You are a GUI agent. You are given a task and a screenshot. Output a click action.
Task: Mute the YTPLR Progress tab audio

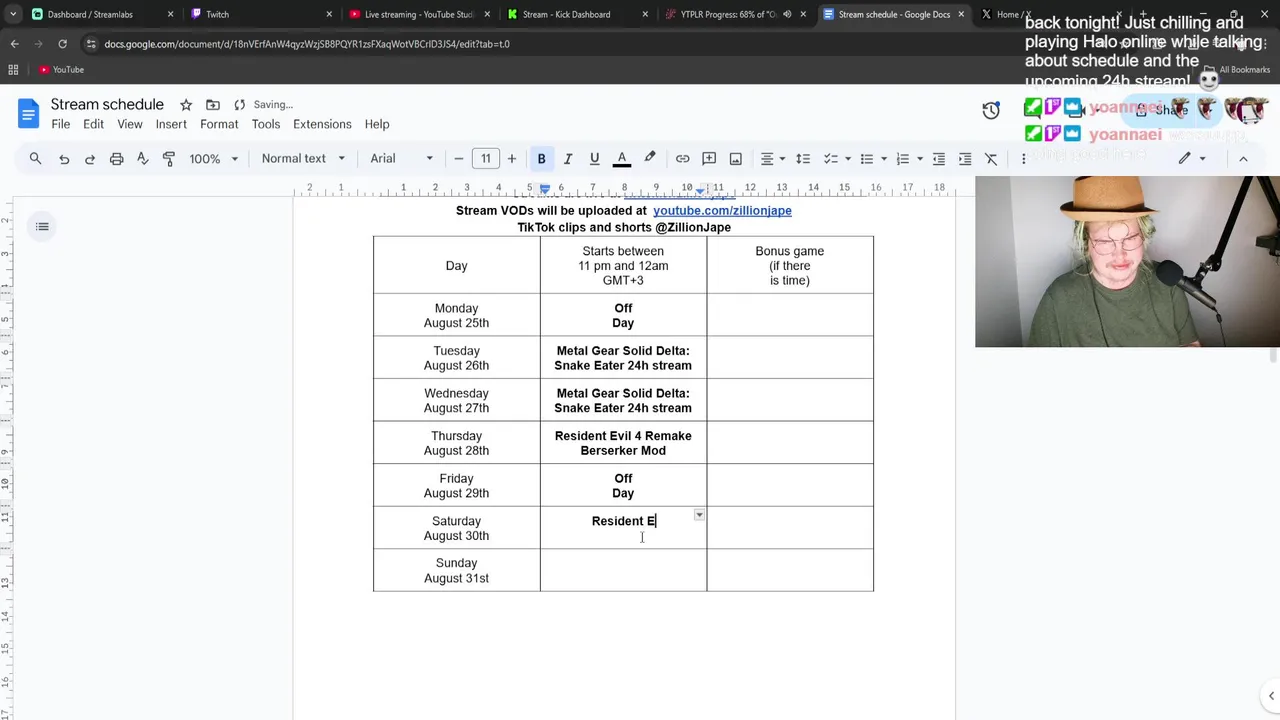(787, 14)
